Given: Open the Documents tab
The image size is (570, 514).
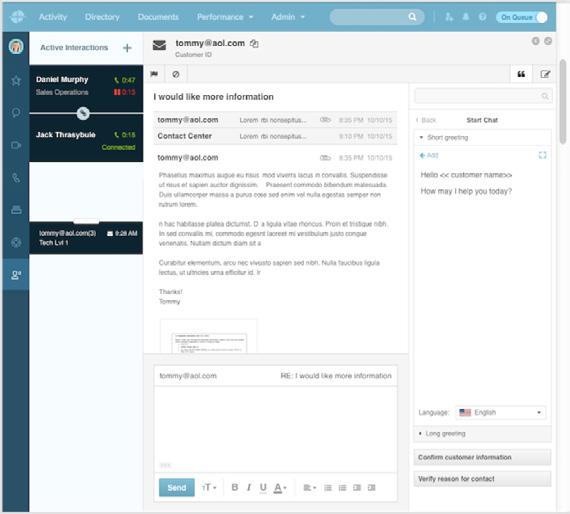Looking at the screenshot, I should click(x=158, y=17).
